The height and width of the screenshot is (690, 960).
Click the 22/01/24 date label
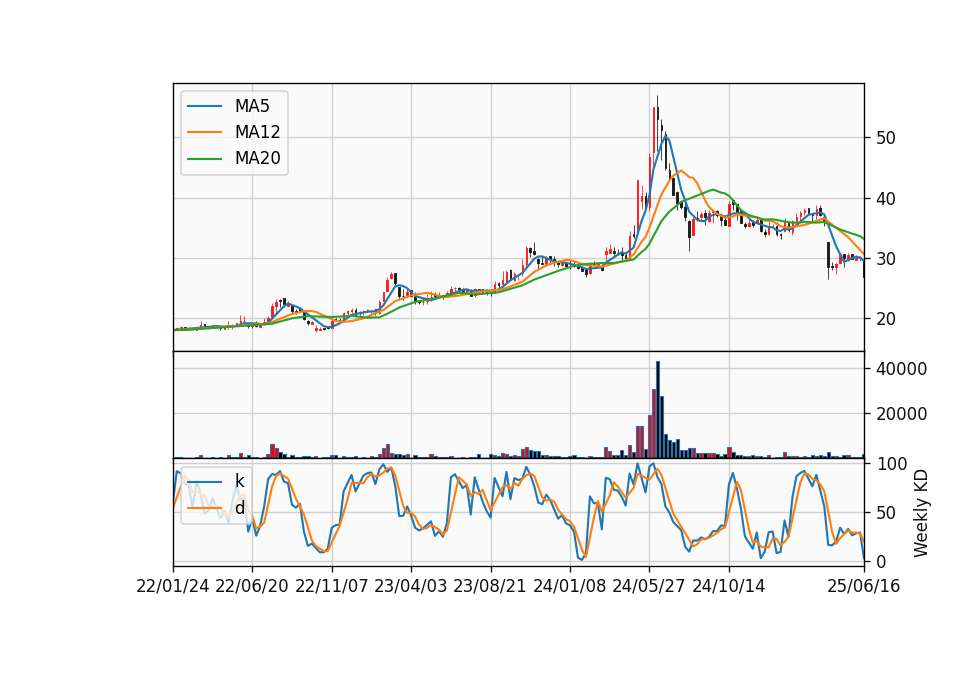point(173,586)
